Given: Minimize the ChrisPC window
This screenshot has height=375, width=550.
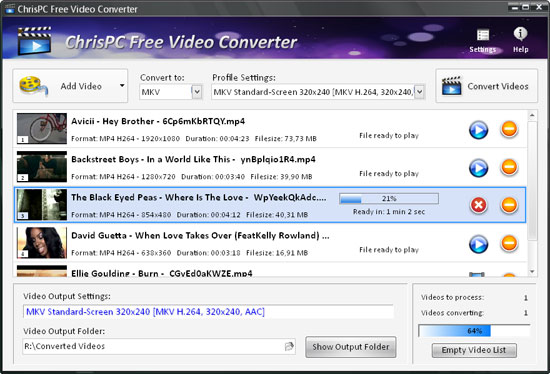Looking at the screenshot, I should (x=515, y=7).
